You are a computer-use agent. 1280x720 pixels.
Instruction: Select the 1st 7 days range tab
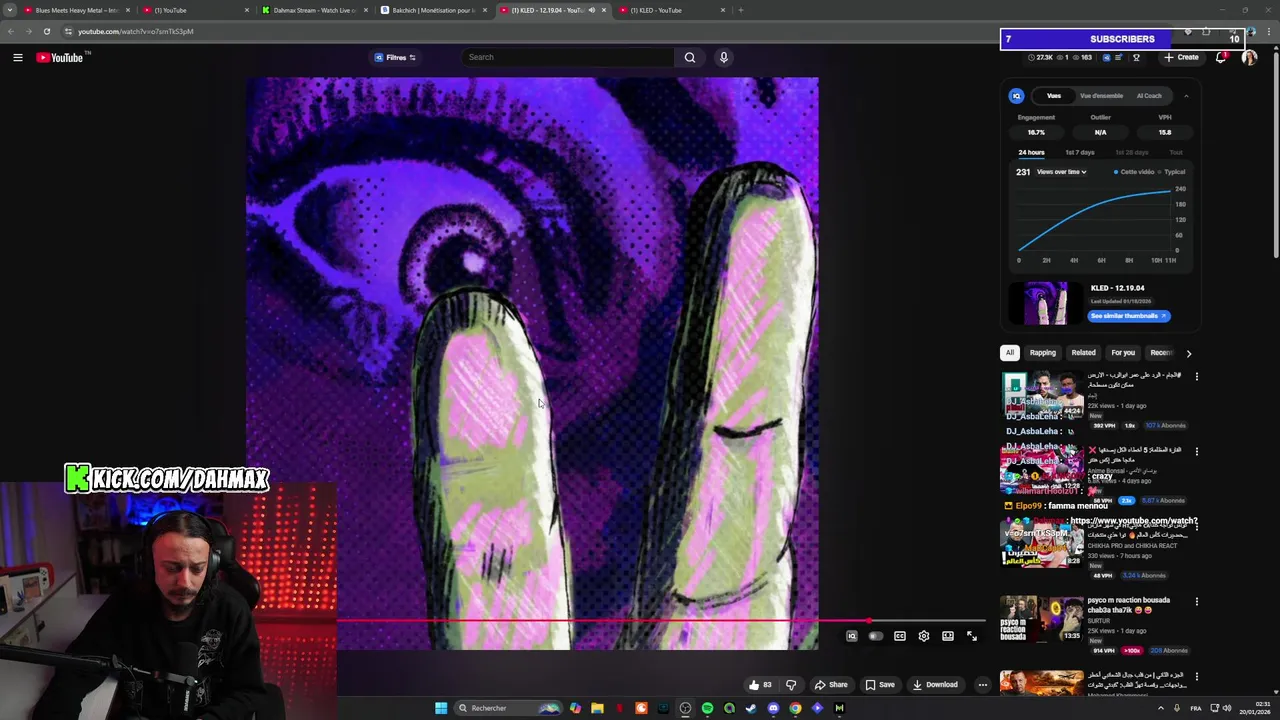point(1079,152)
